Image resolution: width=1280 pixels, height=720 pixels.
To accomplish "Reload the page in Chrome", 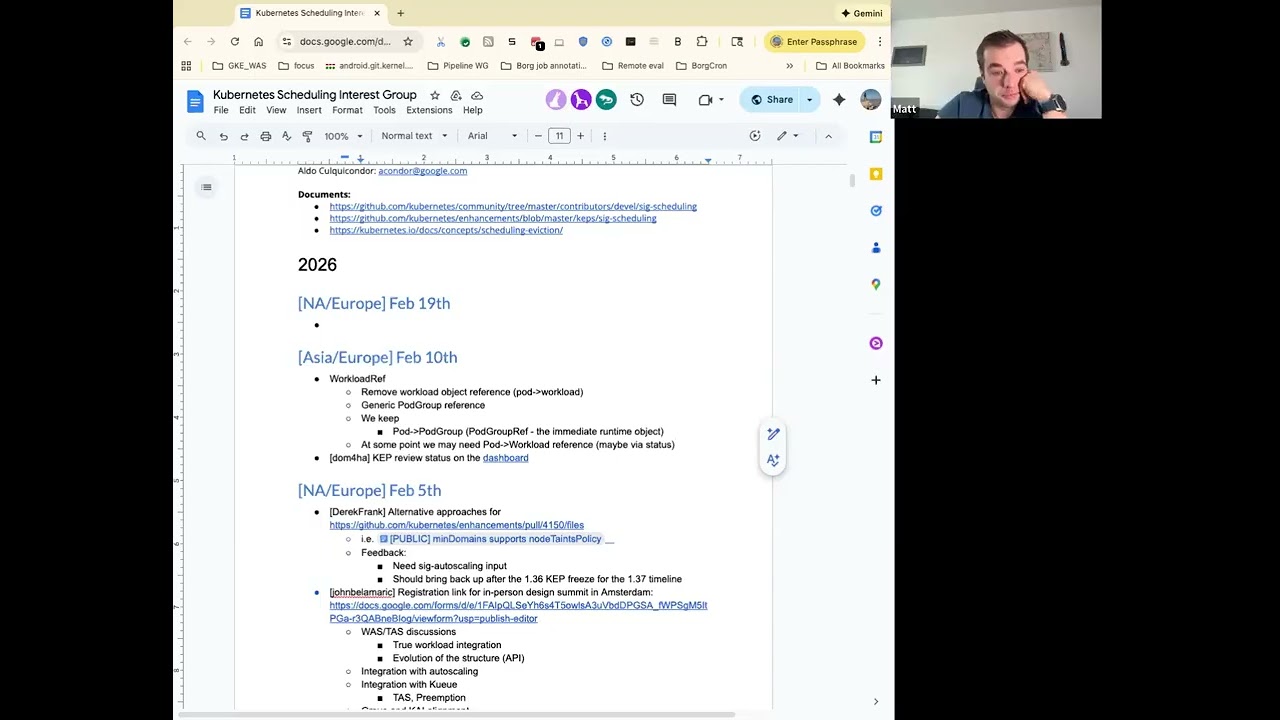I will [x=235, y=41].
